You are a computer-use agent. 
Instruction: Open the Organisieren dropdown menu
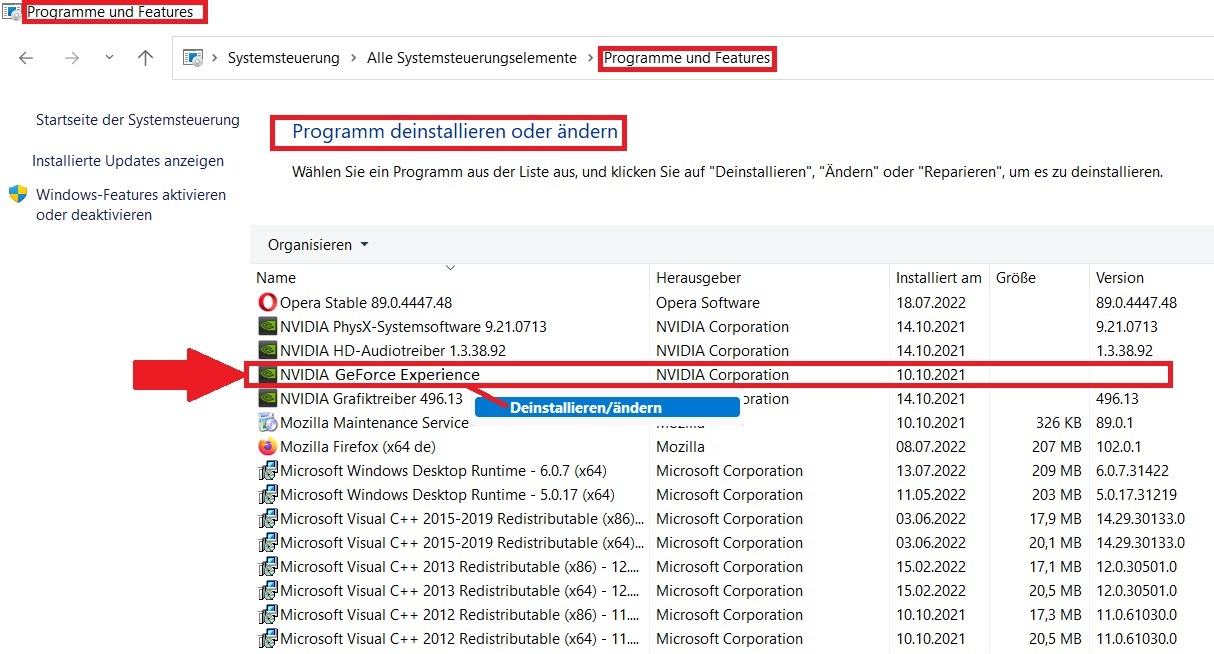point(318,244)
